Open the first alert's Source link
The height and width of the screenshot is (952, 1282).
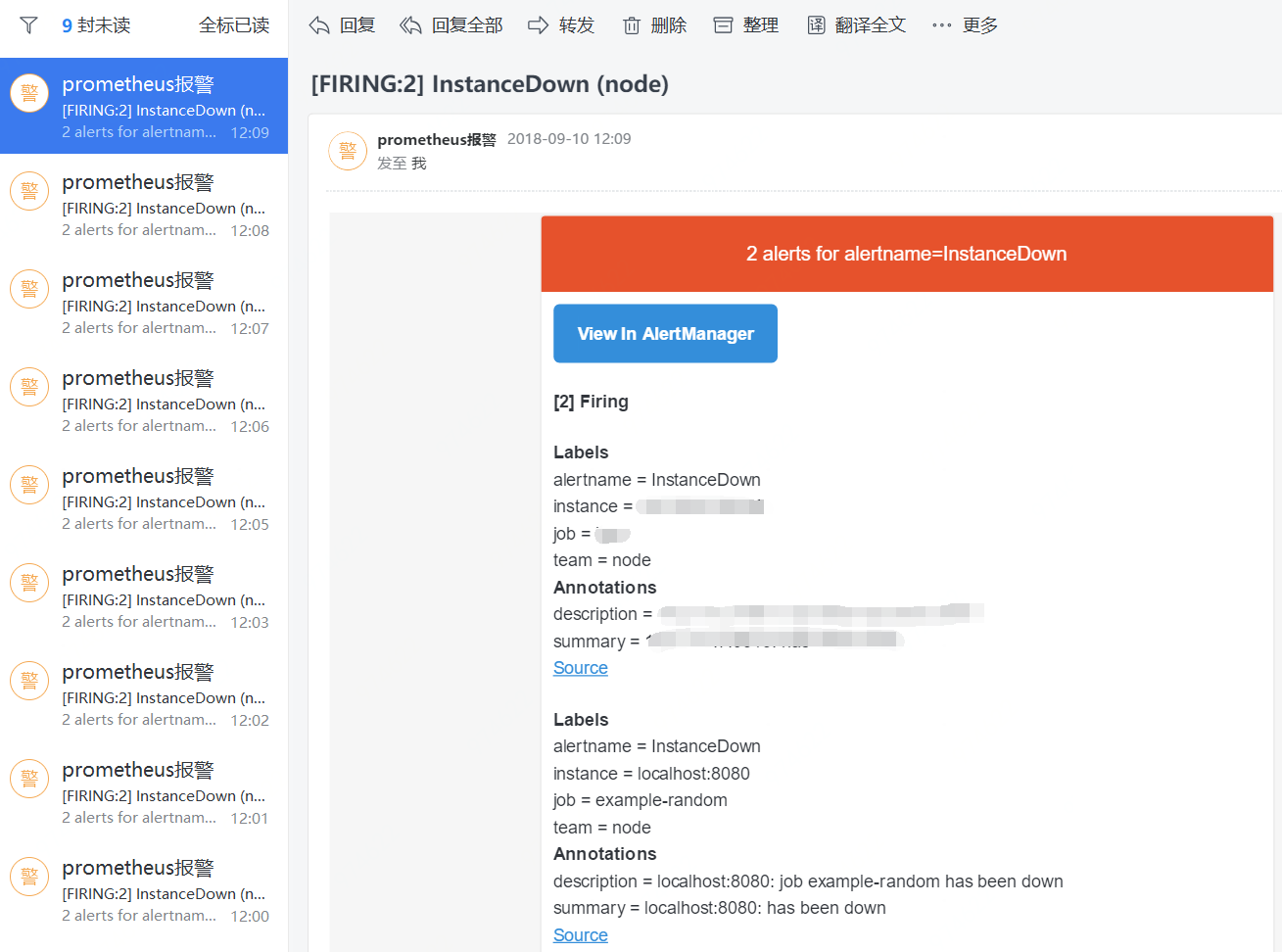click(581, 668)
